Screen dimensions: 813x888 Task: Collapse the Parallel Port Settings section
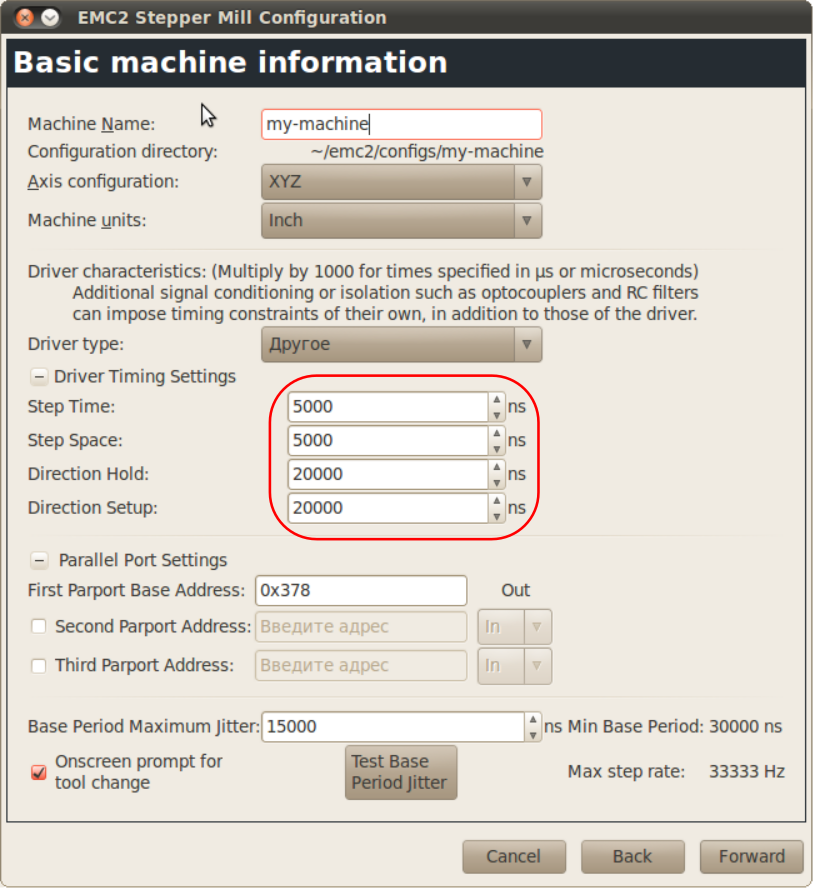[39, 561]
